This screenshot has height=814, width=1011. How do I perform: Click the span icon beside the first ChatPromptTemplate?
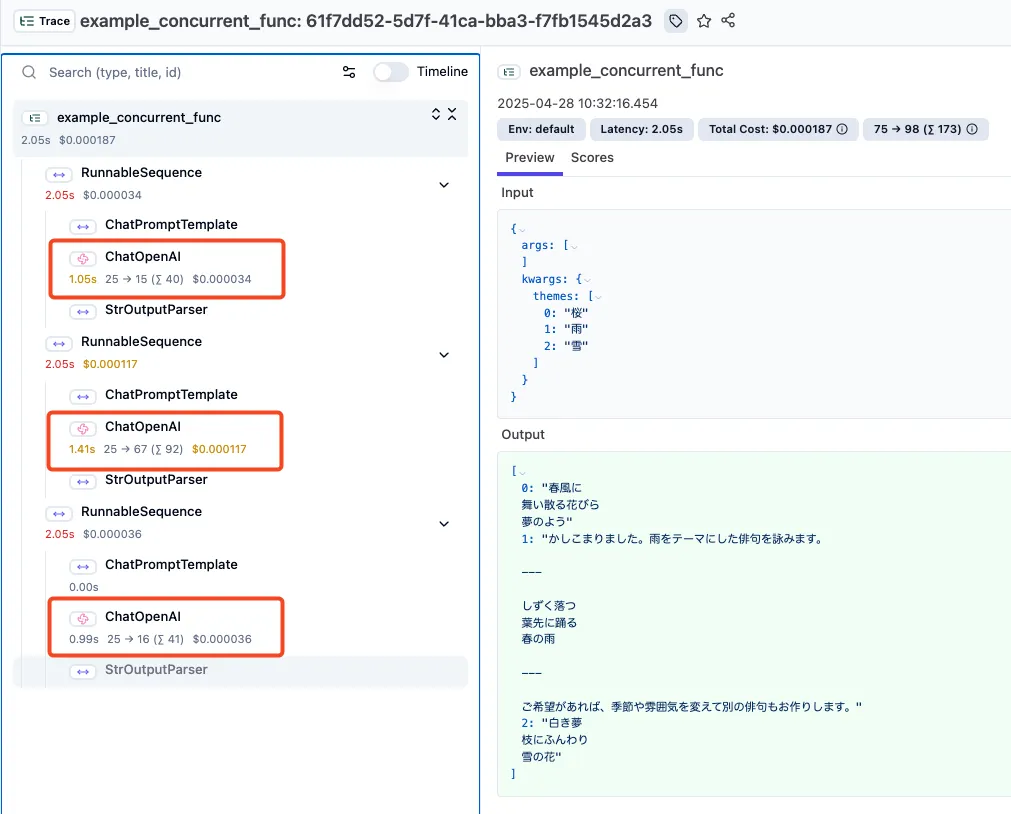pyautogui.click(x=83, y=227)
